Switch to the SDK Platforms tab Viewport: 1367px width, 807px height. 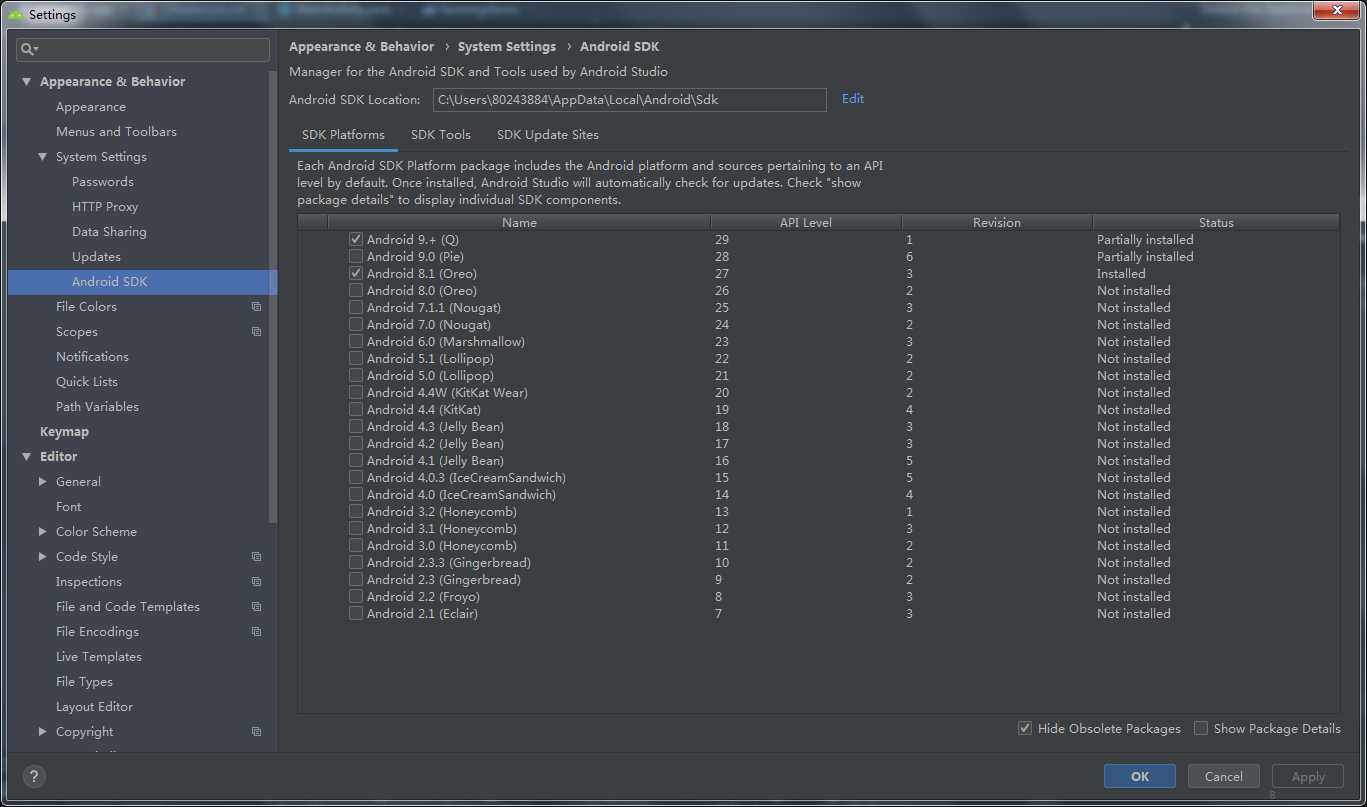pos(343,135)
